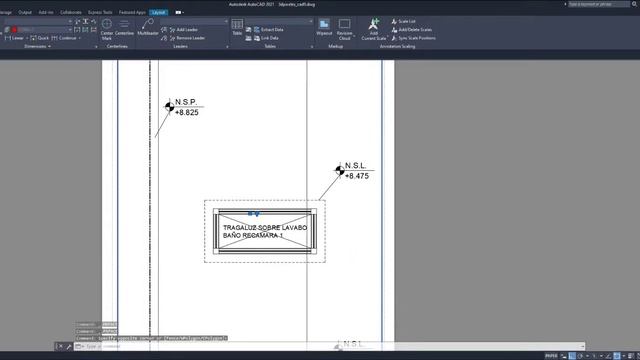Click Add/Delete Scales
Screen dimensions: 640x360
click(411, 30)
